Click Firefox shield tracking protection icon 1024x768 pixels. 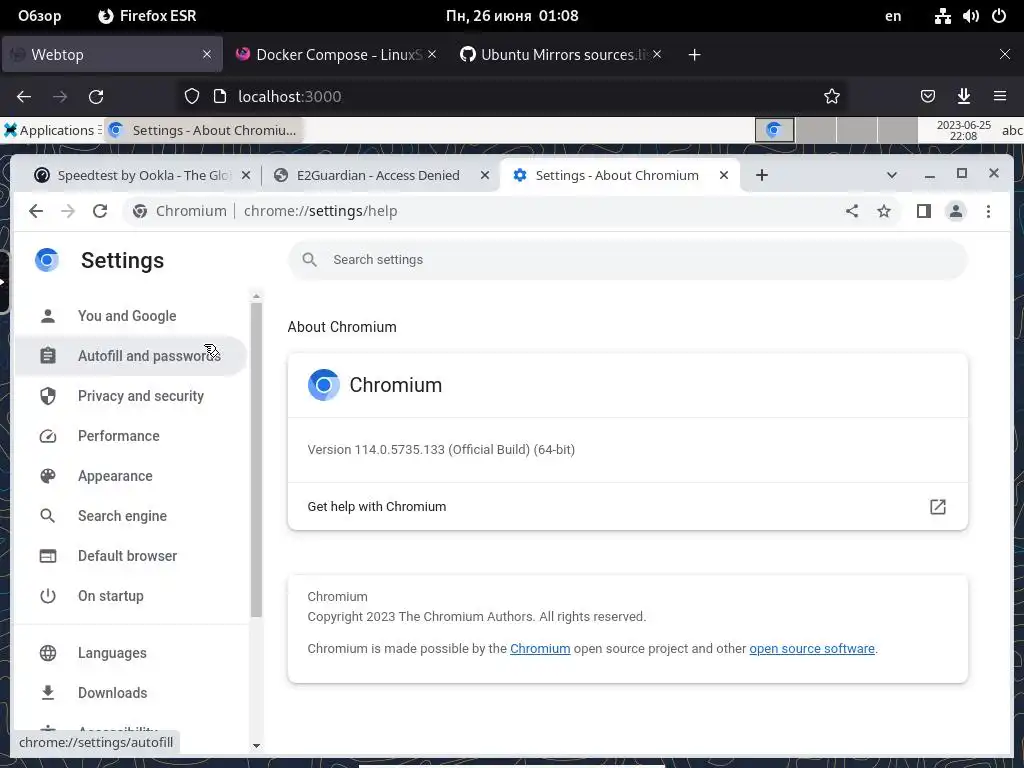pos(191,97)
